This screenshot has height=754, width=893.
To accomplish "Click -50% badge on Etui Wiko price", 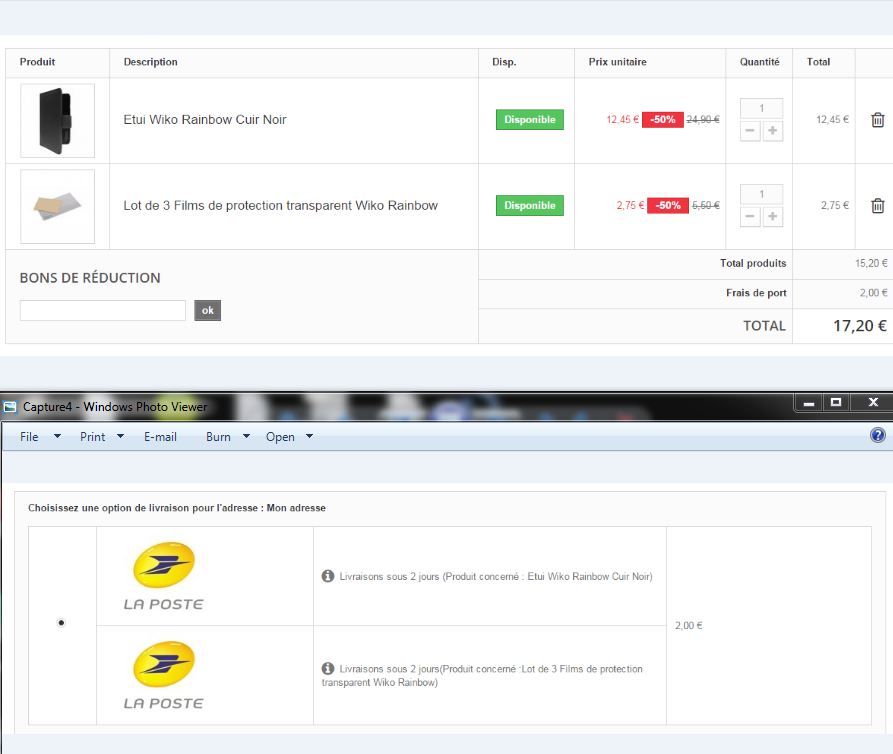I will 662,120.
